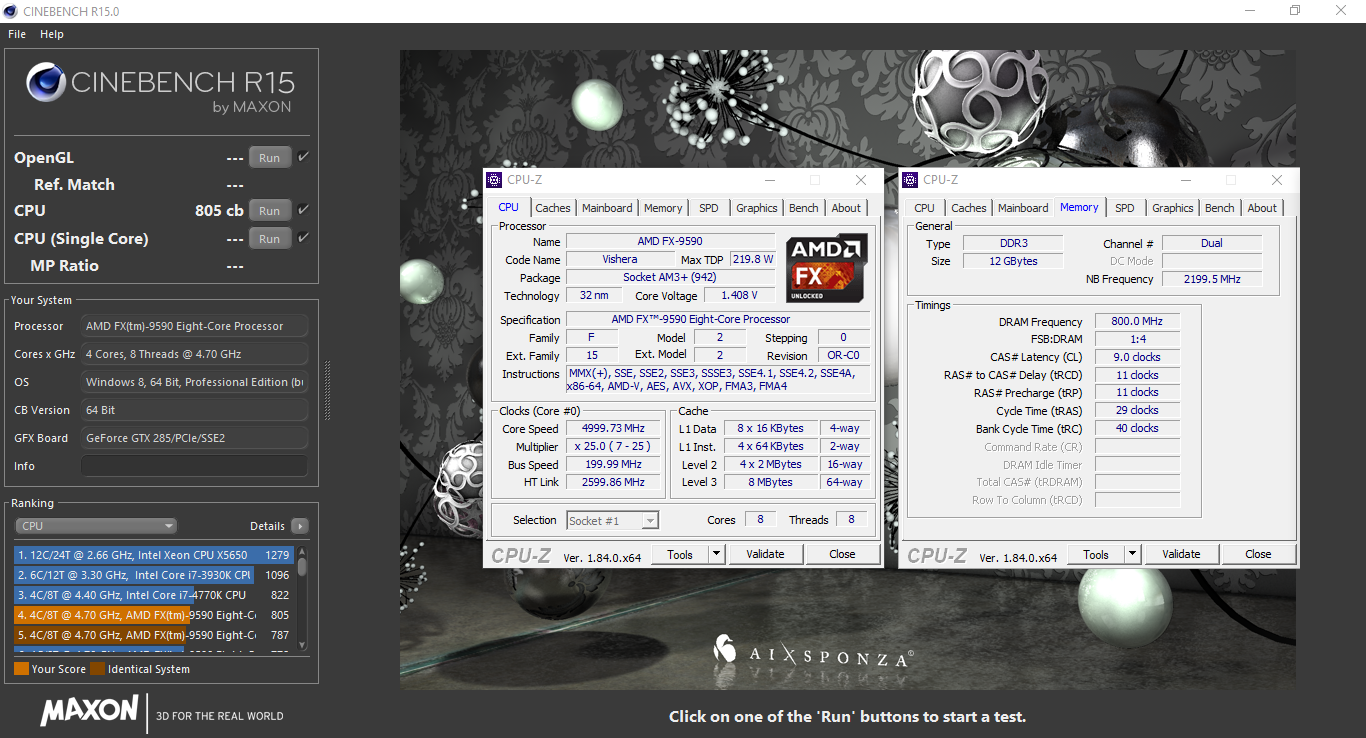Click the AMD FX Unlocked logo
Viewport: 1366px width, 738px height.
[826, 268]
